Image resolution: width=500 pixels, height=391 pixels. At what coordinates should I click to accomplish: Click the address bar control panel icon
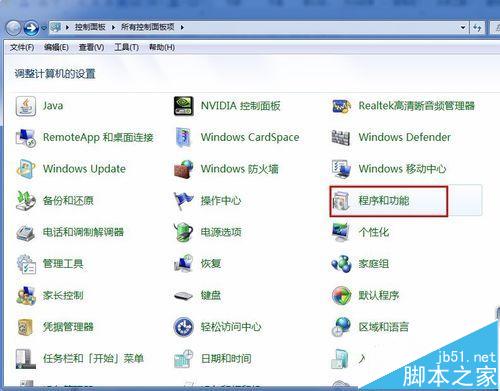56,27
